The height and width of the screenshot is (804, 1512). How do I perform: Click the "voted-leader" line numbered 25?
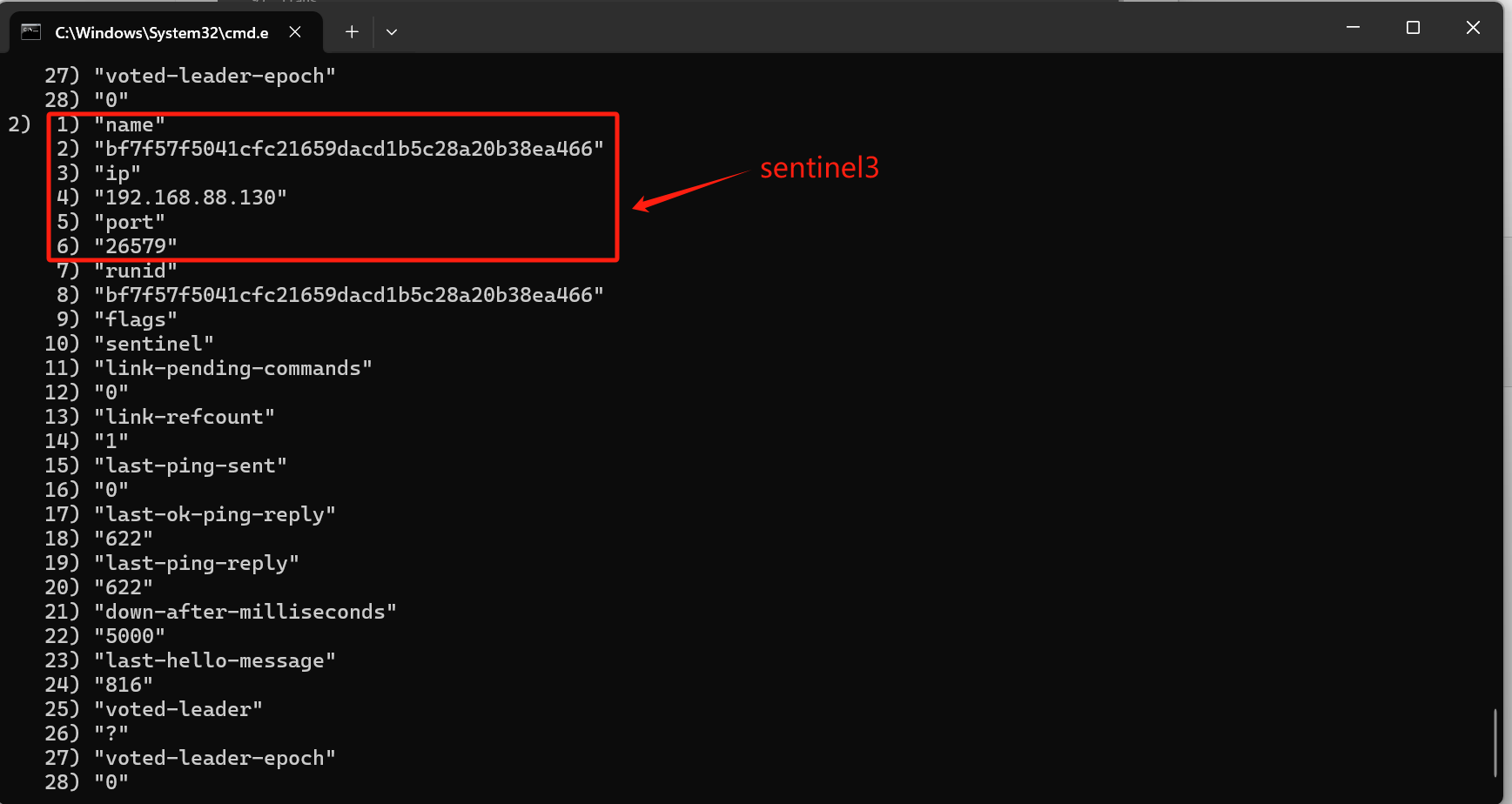pos(178,710)
